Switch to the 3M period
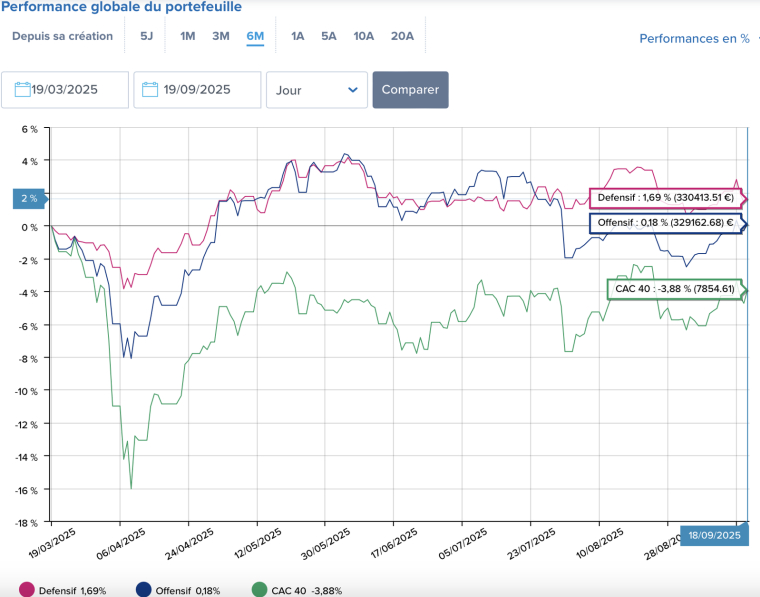This screenshot has height=597, width=760. [221, 36]
